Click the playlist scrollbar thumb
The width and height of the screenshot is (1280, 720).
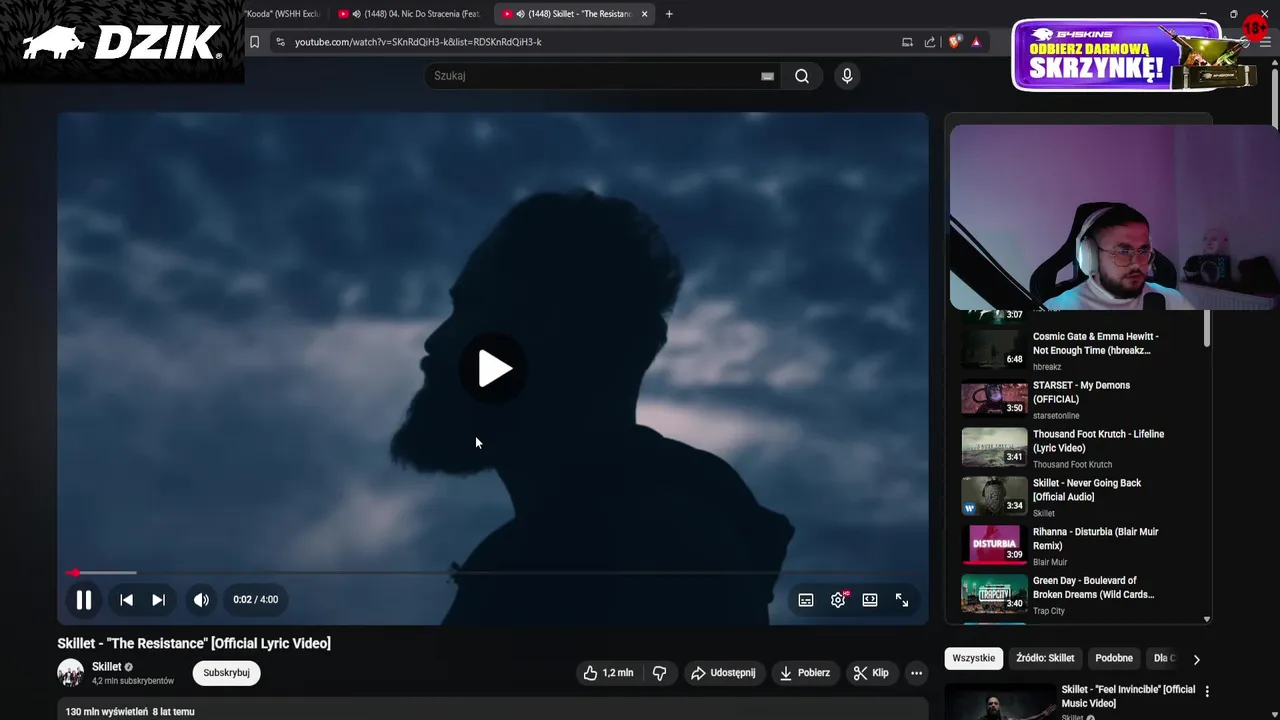click(1207, 329)
